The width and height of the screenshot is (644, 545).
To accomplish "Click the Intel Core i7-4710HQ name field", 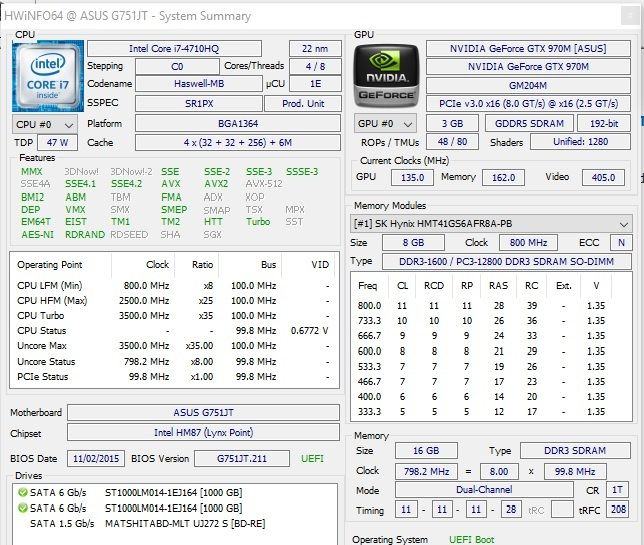I will pyautogui.click(x=174, y=48).
